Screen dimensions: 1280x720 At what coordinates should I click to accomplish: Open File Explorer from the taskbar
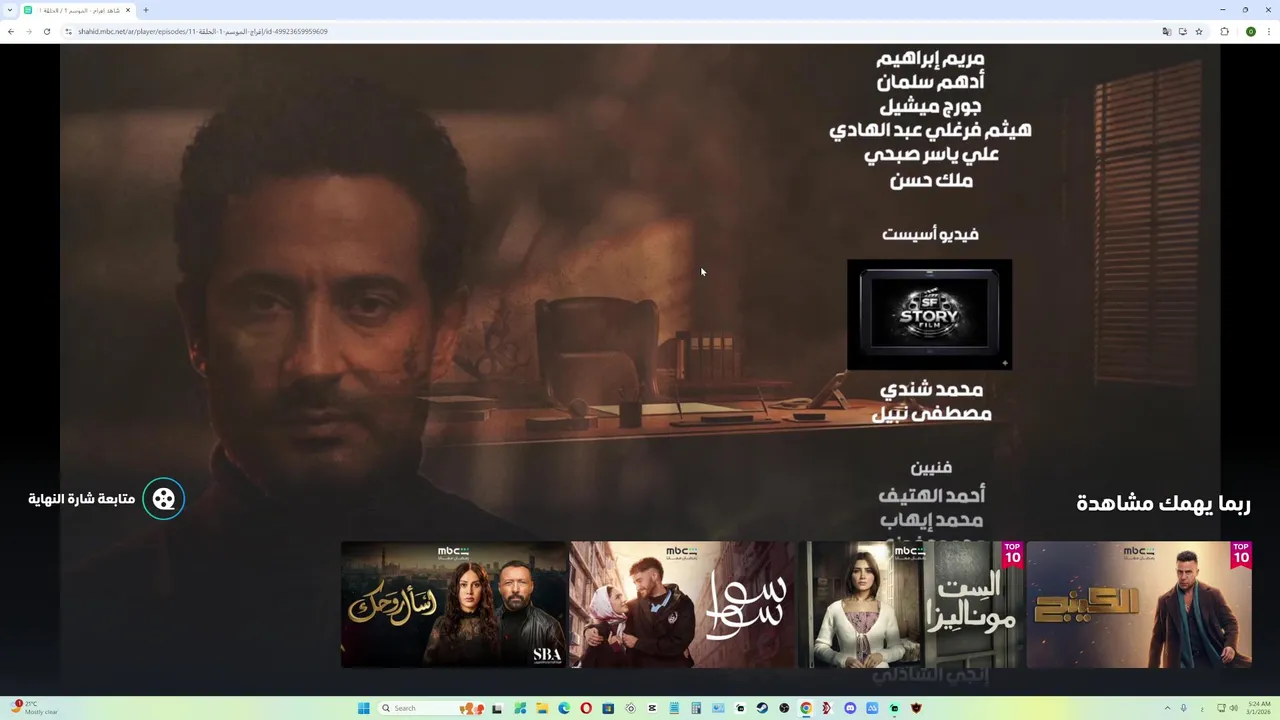pos(542,708)
